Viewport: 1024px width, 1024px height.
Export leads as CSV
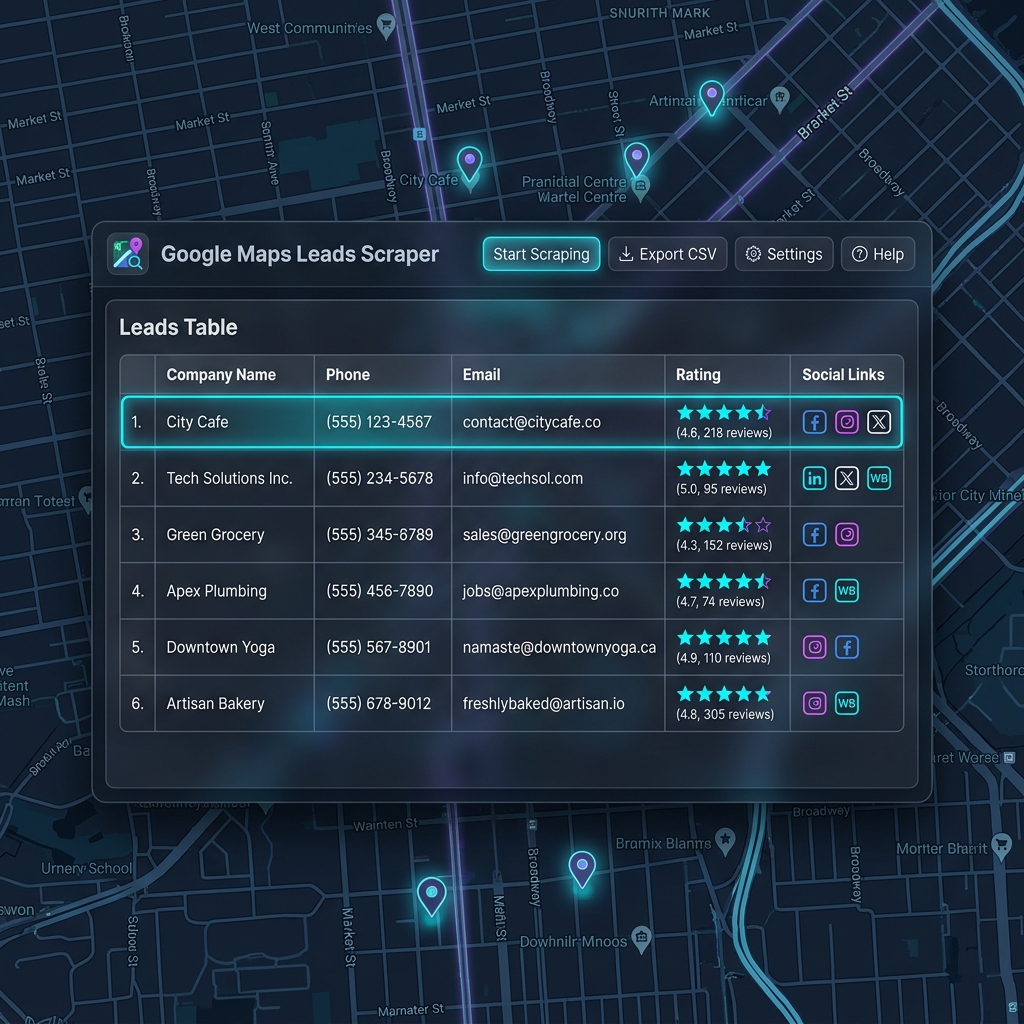click(x=667, y=254)
